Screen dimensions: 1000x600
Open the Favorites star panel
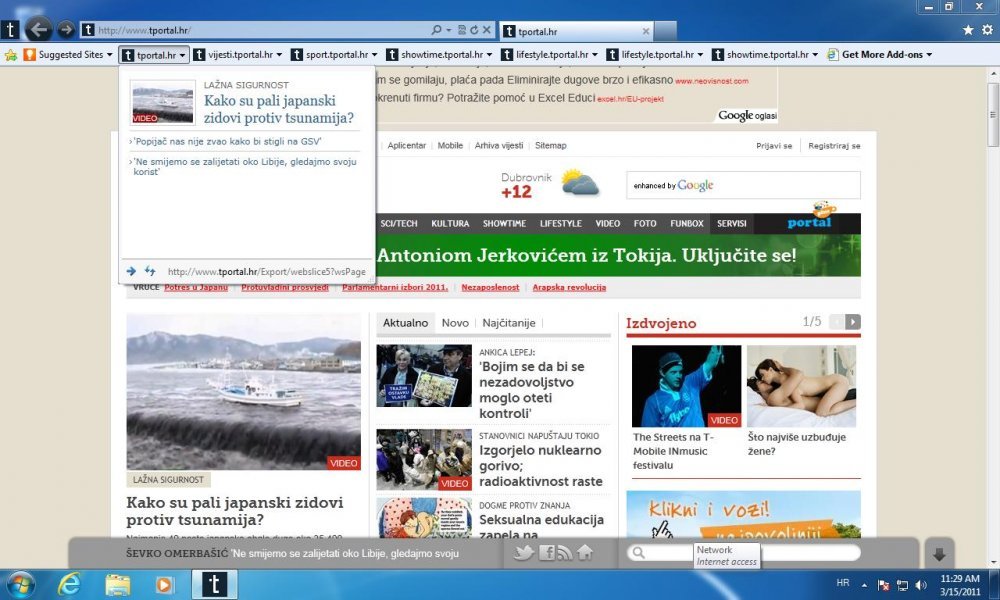(x=968, y=30)
